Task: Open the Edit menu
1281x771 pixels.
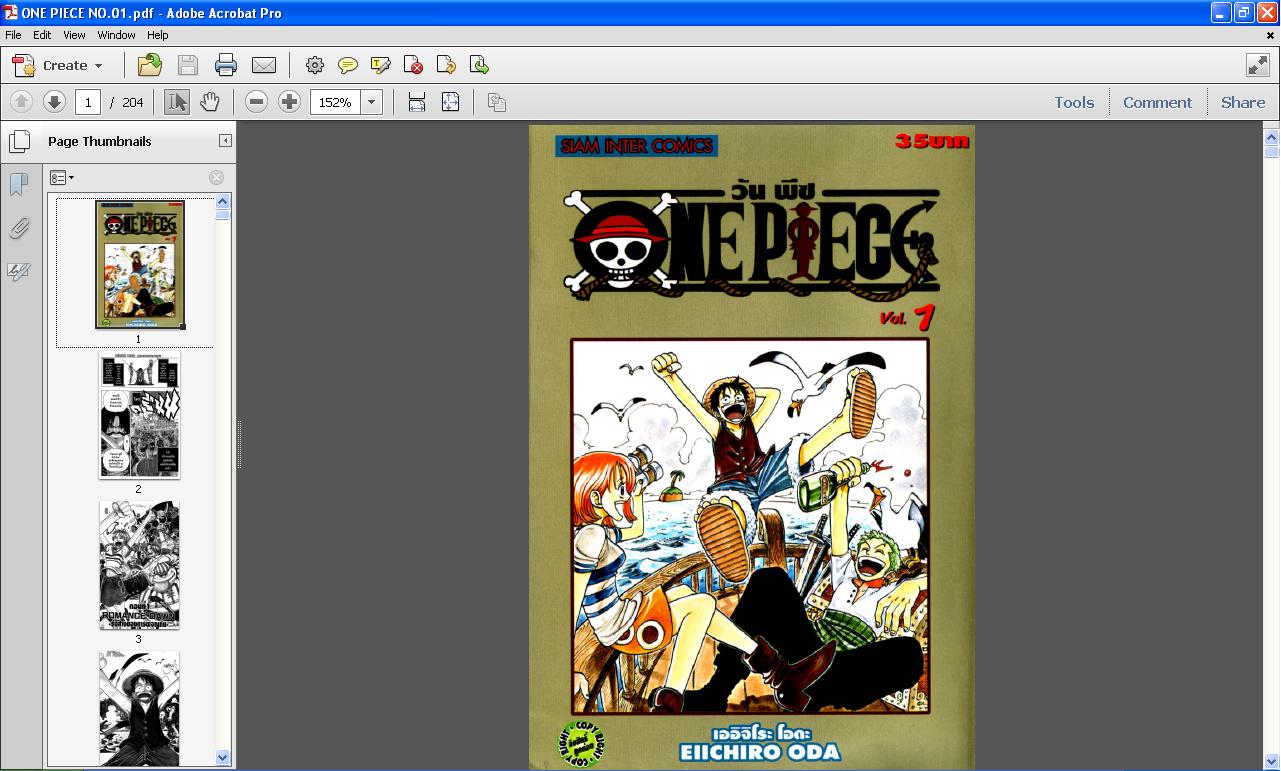Action: [42, 35]
